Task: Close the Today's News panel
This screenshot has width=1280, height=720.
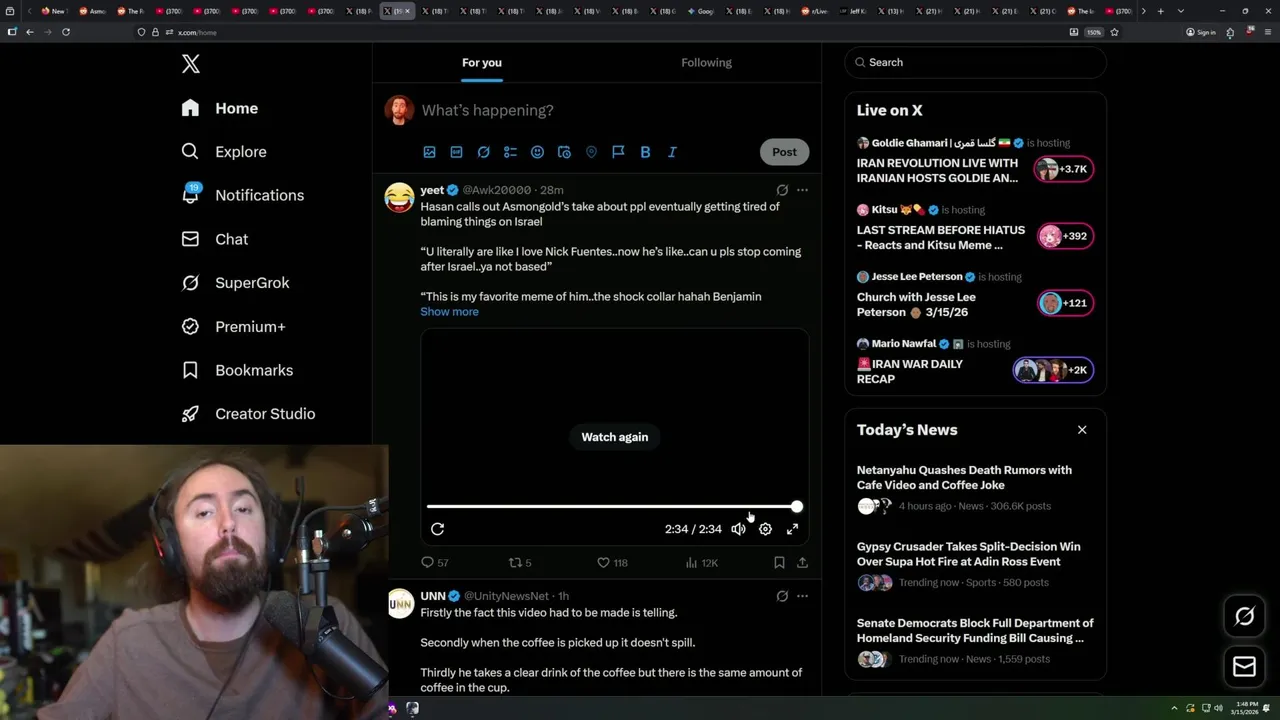Action: click(x=1082, y=430)
